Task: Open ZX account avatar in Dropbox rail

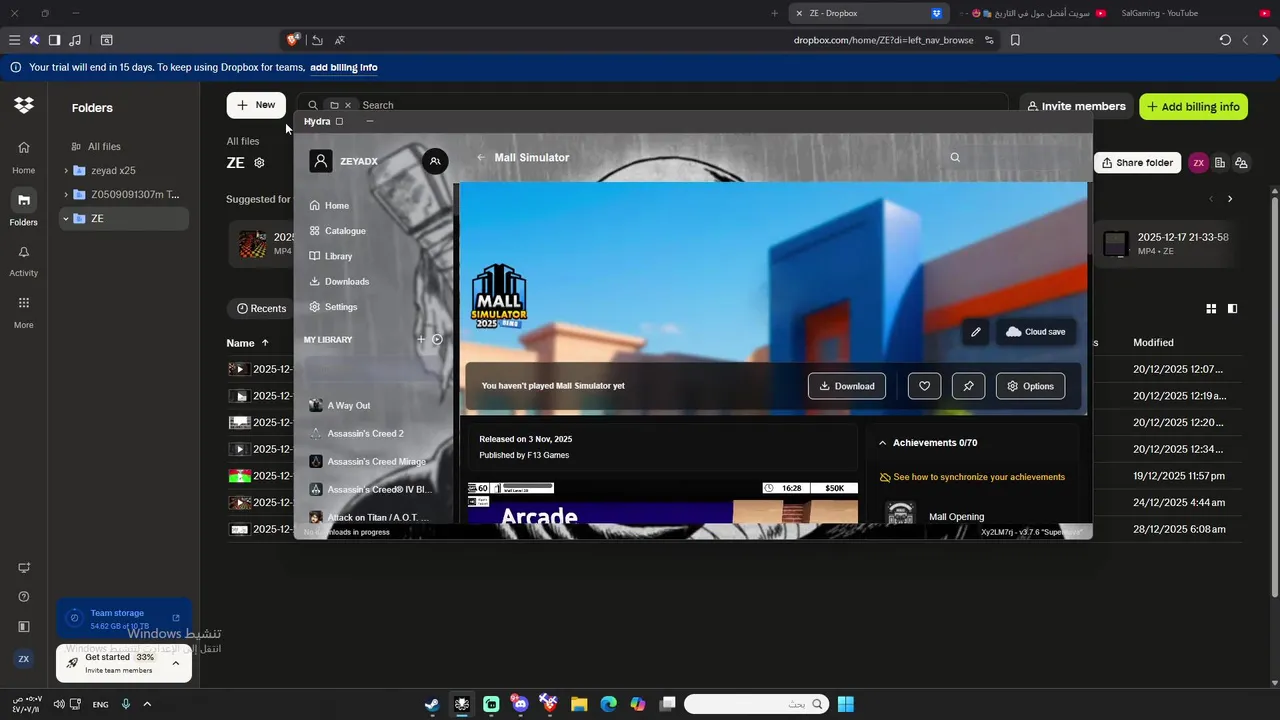Action: click(x=24, y=659)
